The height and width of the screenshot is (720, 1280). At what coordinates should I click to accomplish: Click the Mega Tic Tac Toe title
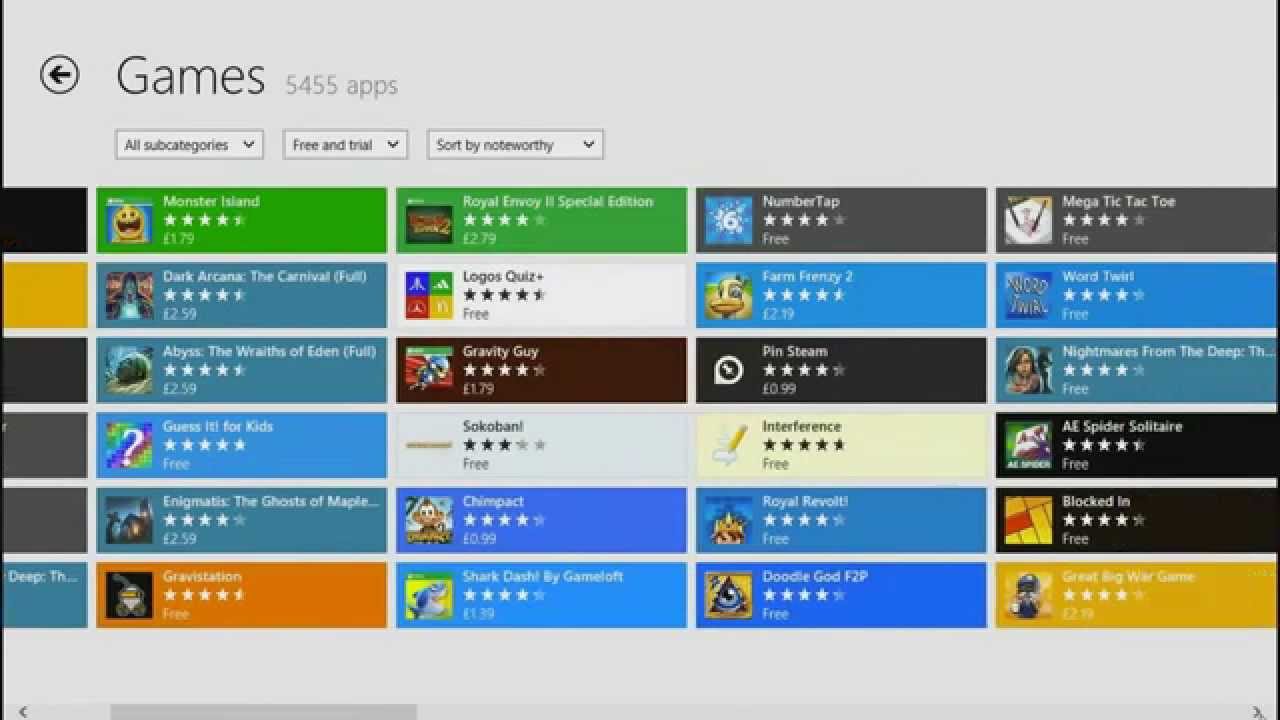tap(1118, 201)
